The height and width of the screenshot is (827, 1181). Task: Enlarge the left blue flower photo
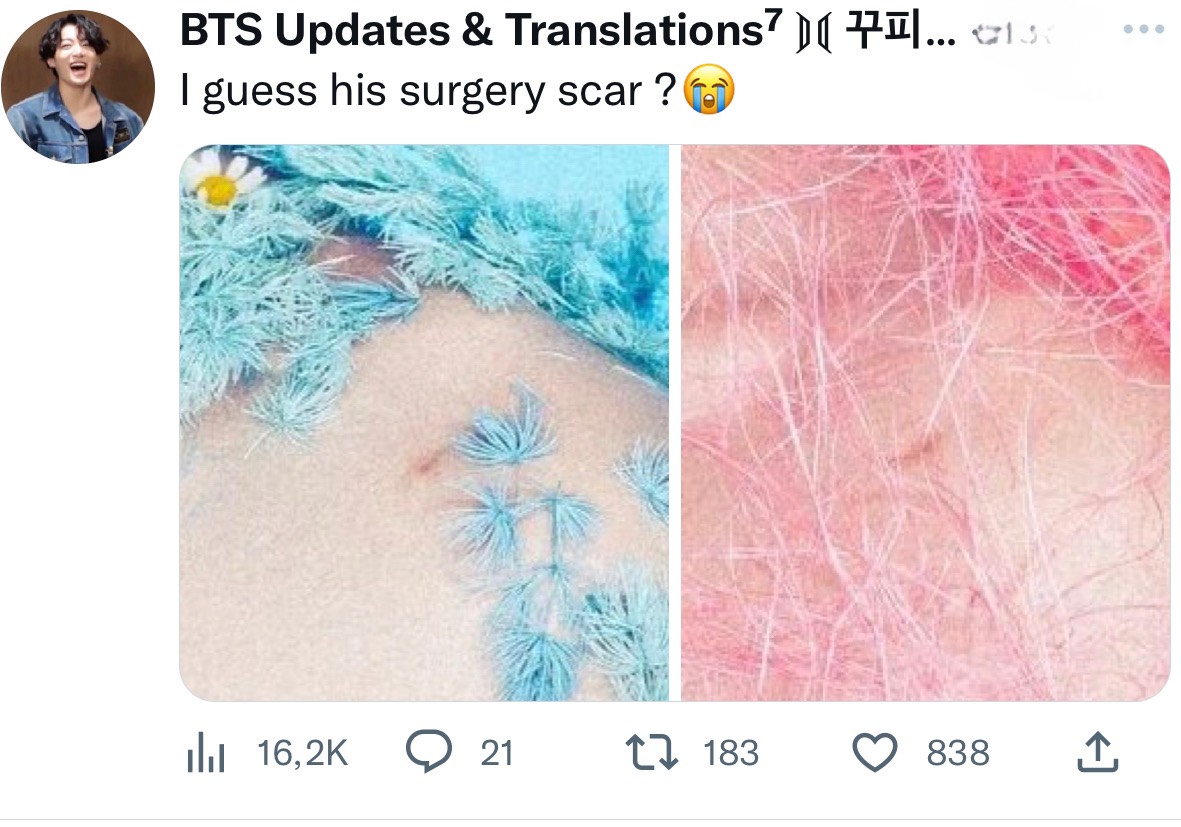[424, 423]
